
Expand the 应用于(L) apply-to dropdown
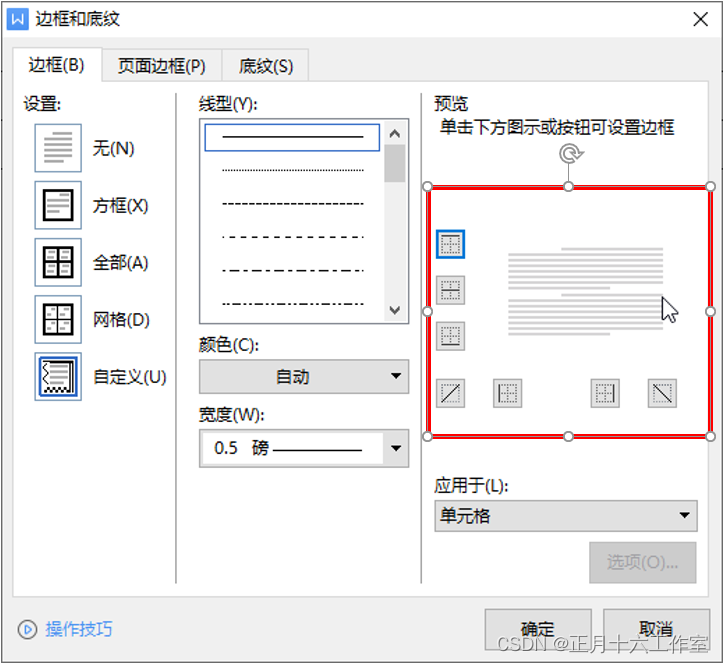coord(566,516)
